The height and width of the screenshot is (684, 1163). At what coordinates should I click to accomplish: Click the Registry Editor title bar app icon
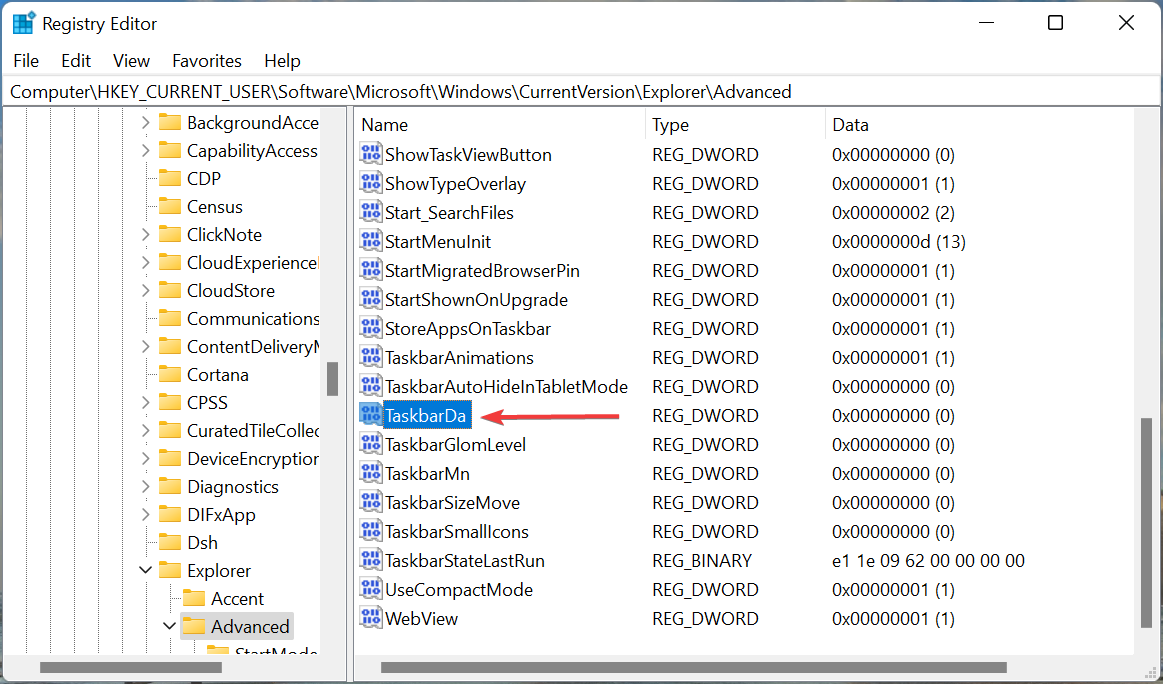click(23, 24)
